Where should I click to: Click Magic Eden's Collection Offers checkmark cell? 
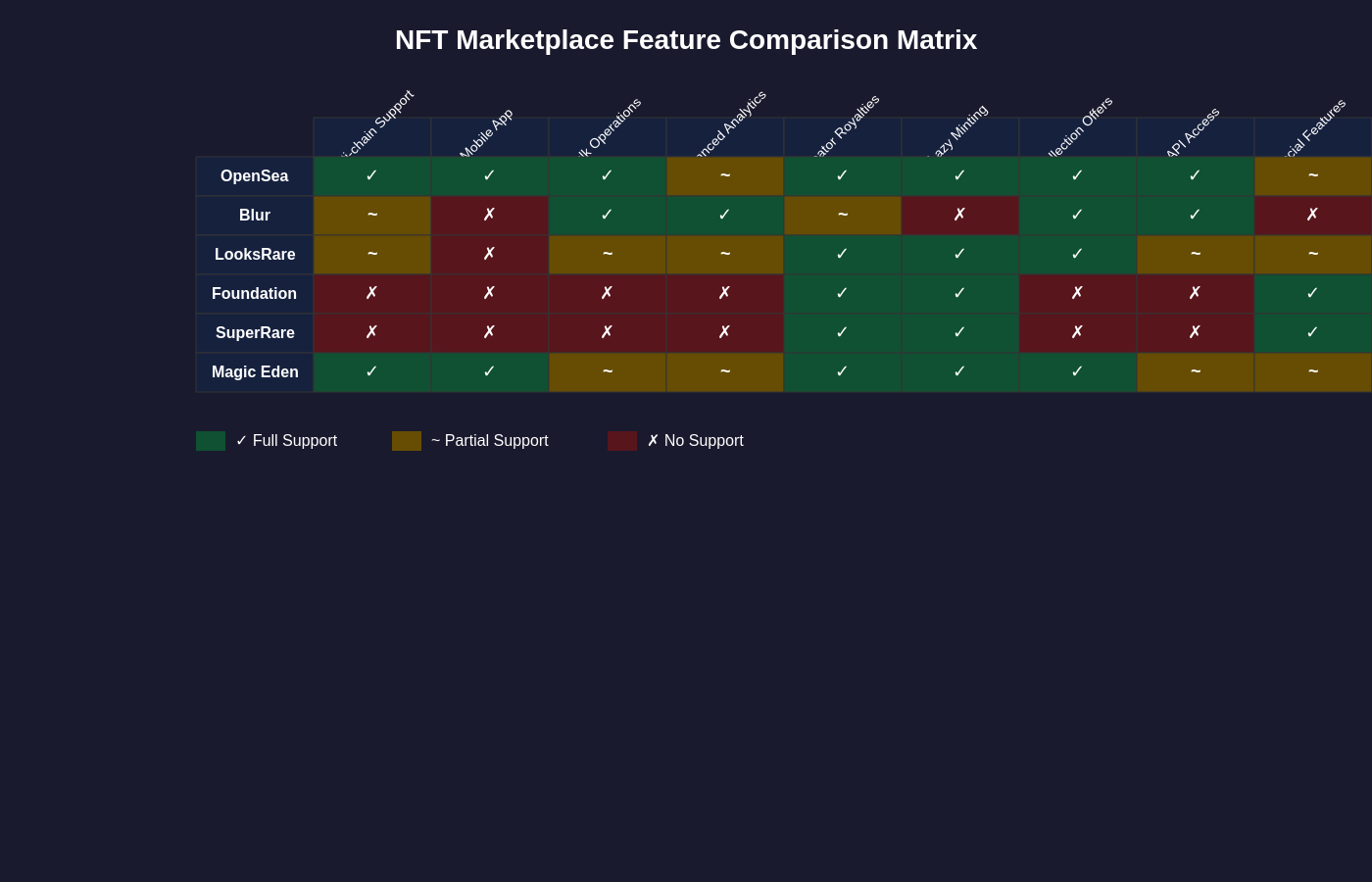click(1078, 372)
